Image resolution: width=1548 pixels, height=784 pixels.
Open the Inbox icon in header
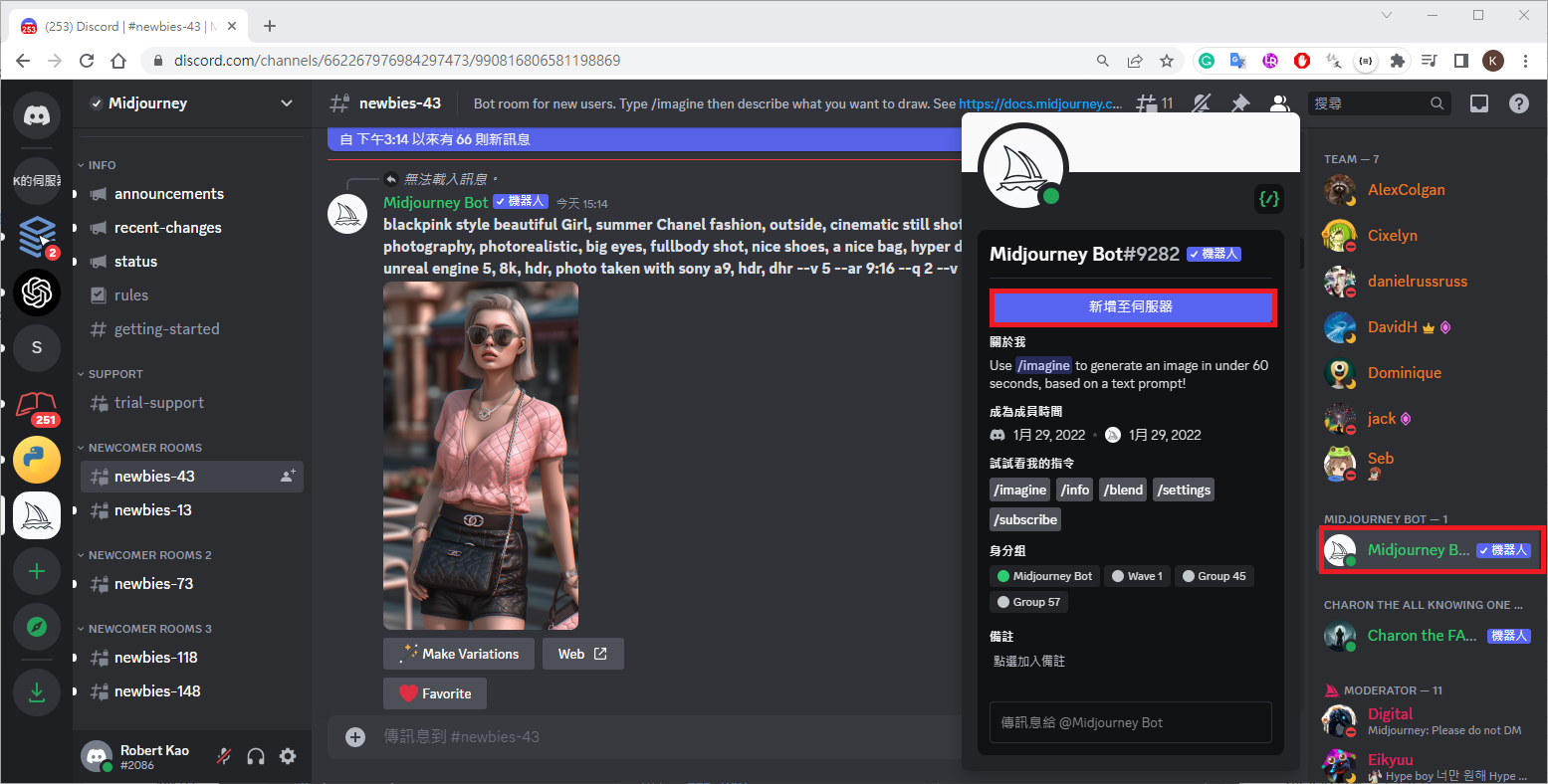pos(1479,103)
